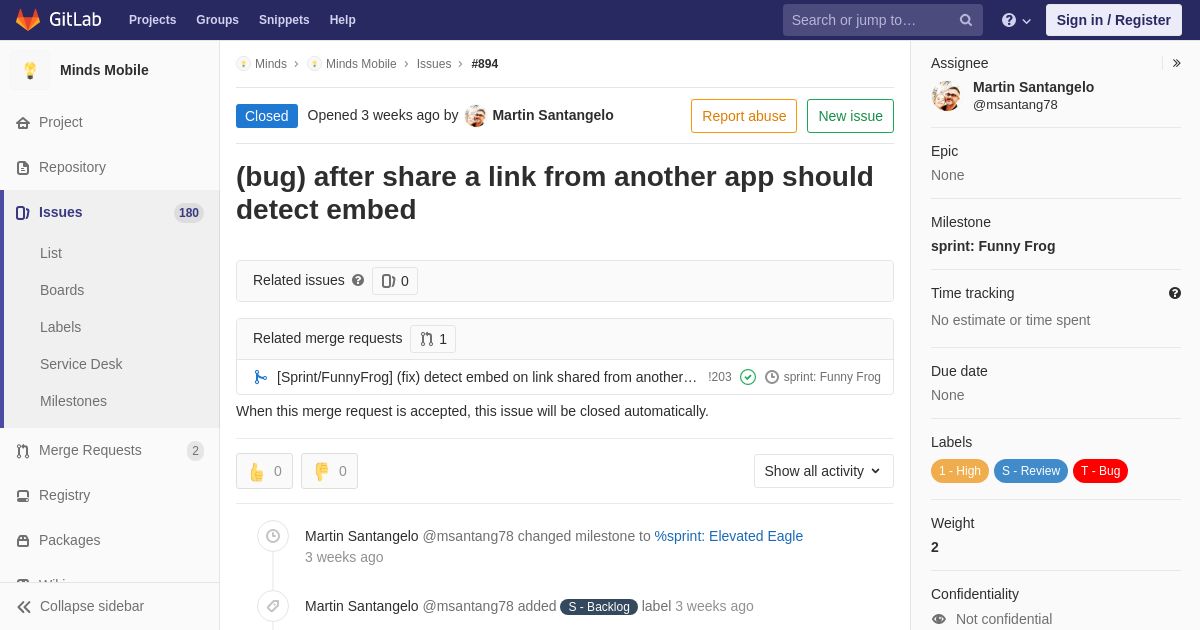Click the !203 merge request number
This screenshot has width=1200, height=630.
point(720,377)
